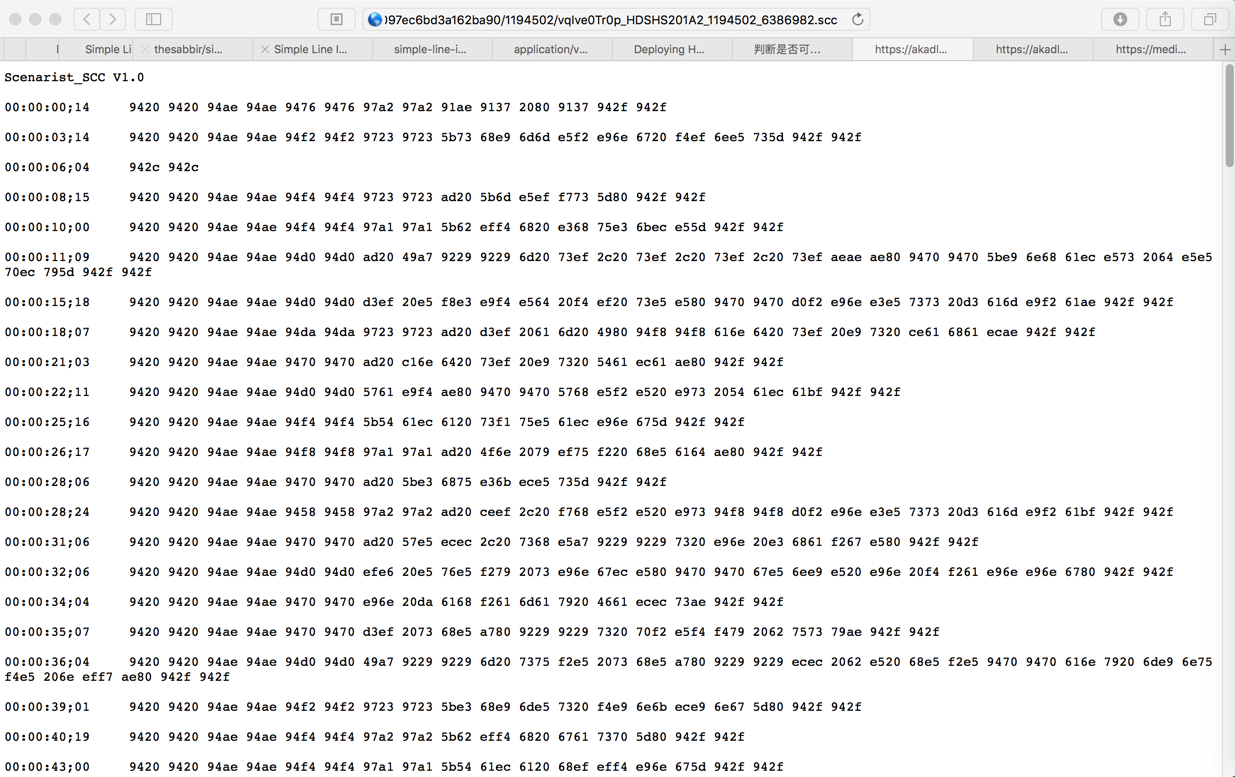1235x777 pixels.
Task: Click the timecode 00:00:11;09
Action: (47, 257)
